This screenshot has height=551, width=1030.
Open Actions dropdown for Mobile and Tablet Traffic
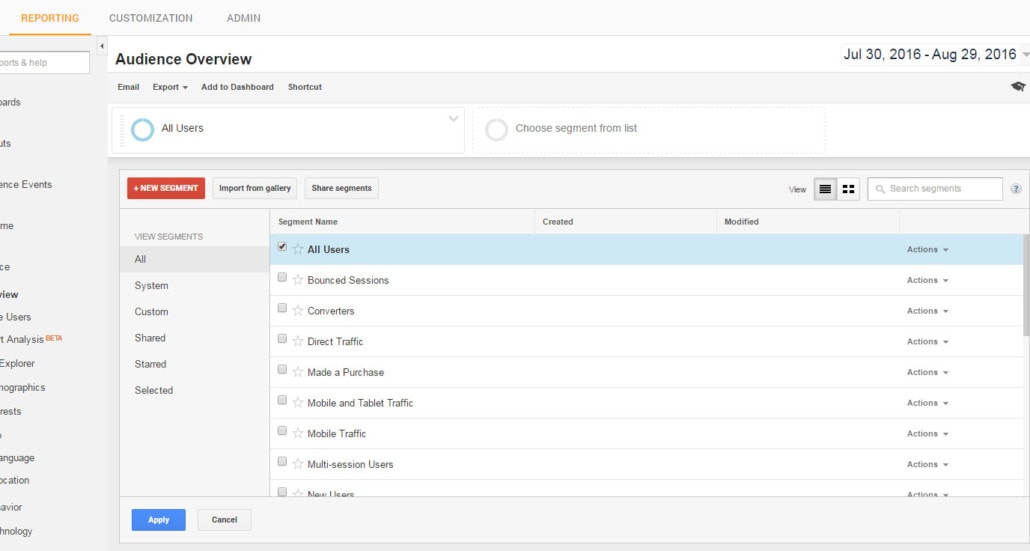point(928,403)
